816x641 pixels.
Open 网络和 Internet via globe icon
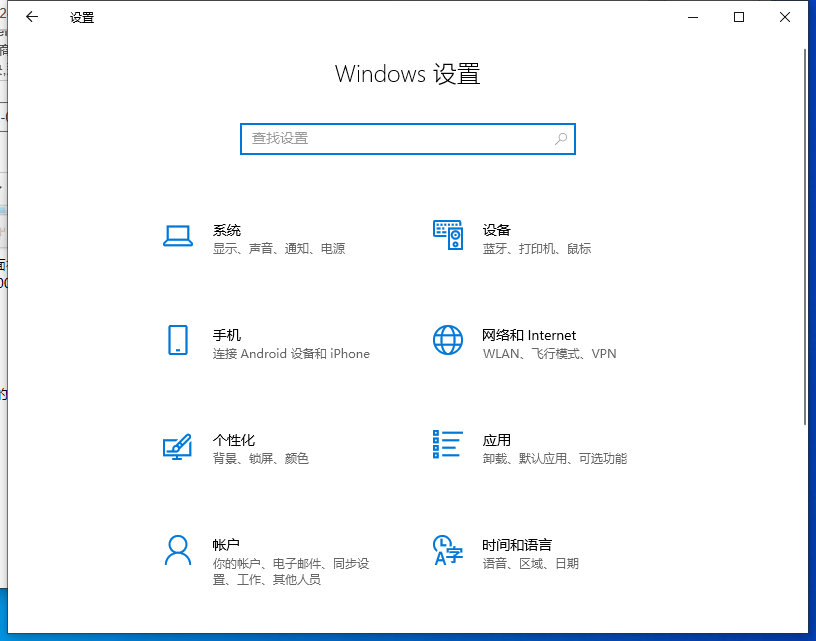tap(447, 341)
